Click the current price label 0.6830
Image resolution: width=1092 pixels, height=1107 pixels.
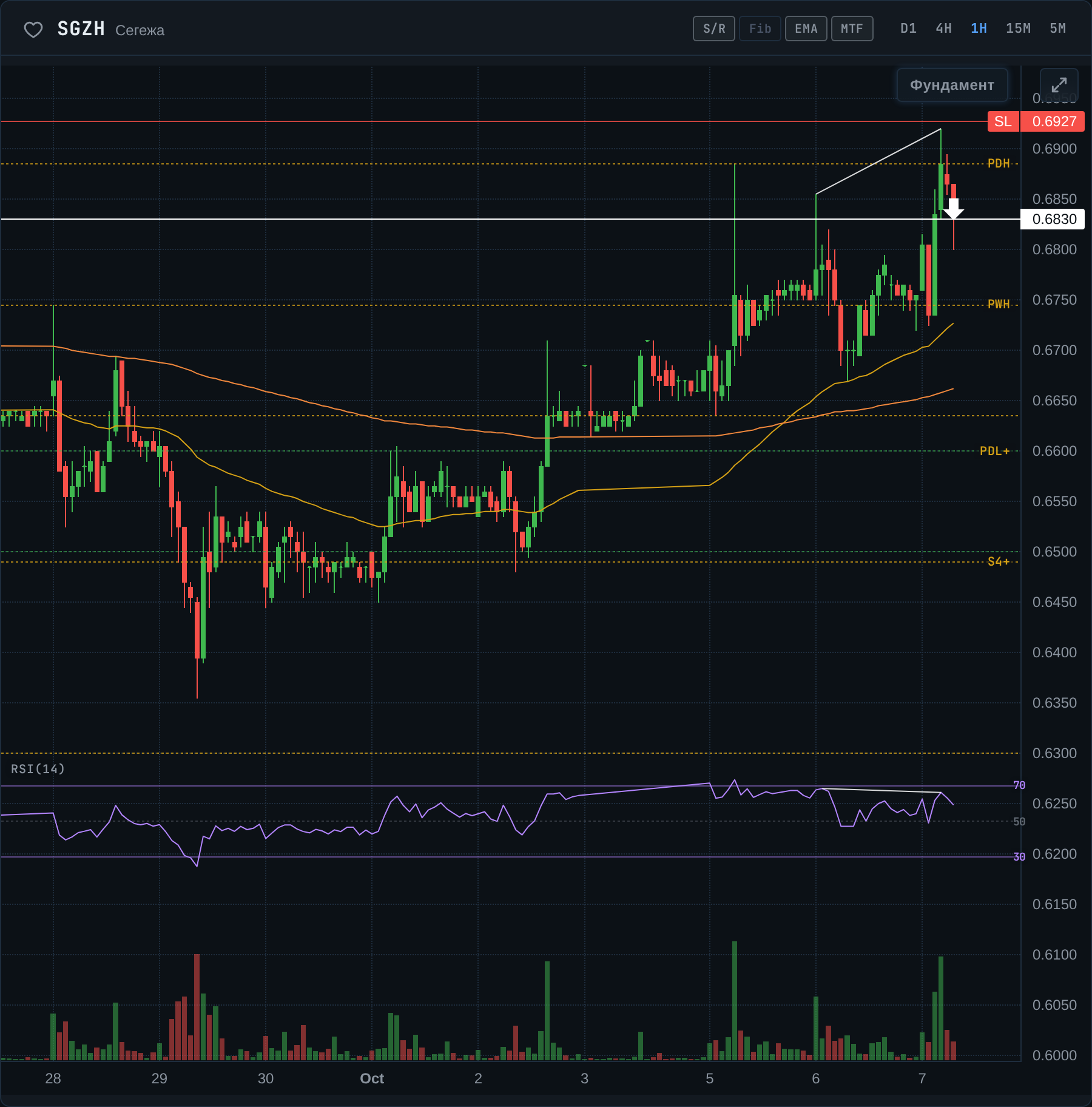[1053, 219]
